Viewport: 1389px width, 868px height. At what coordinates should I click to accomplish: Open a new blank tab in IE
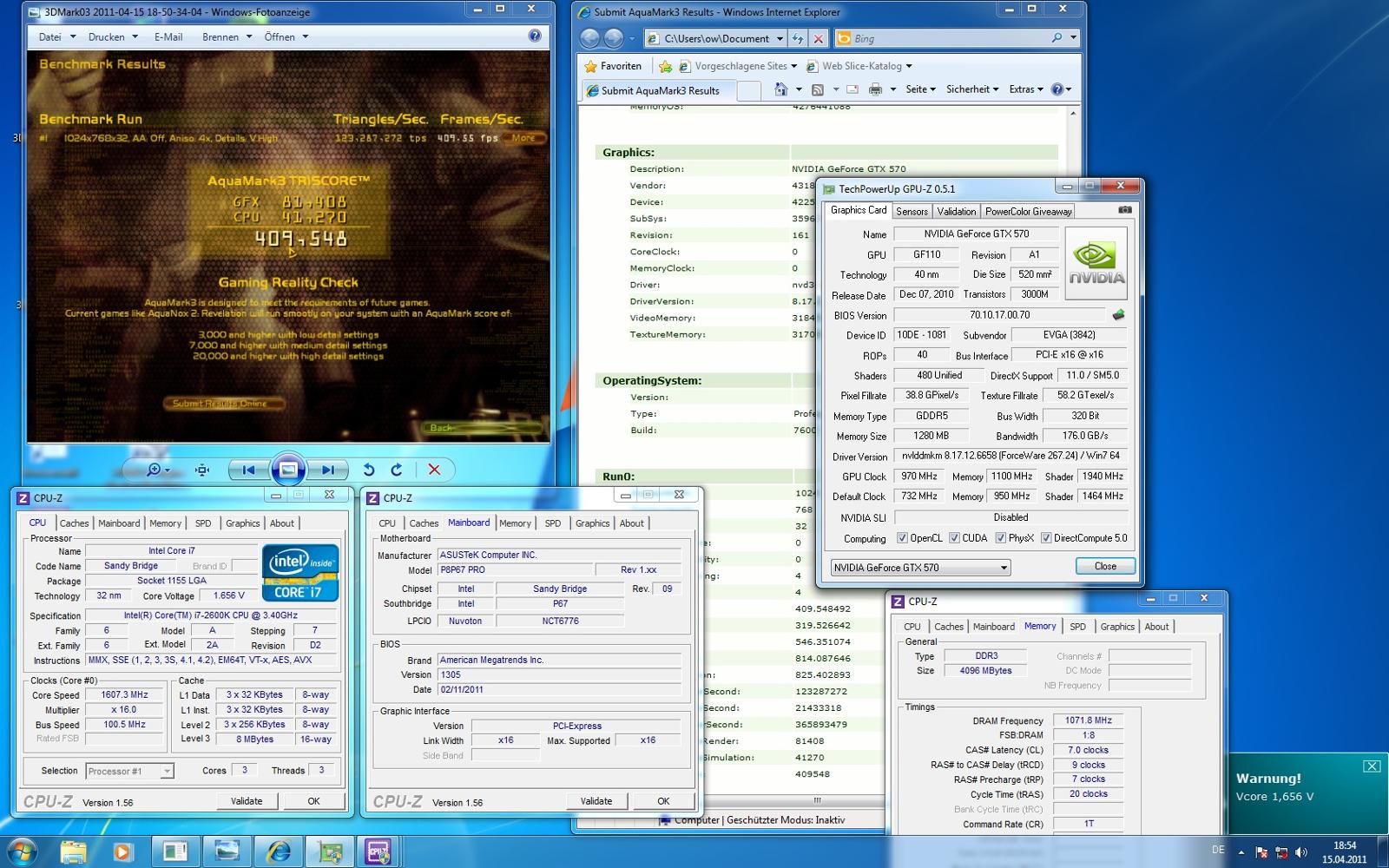click(x=749, y=90)
